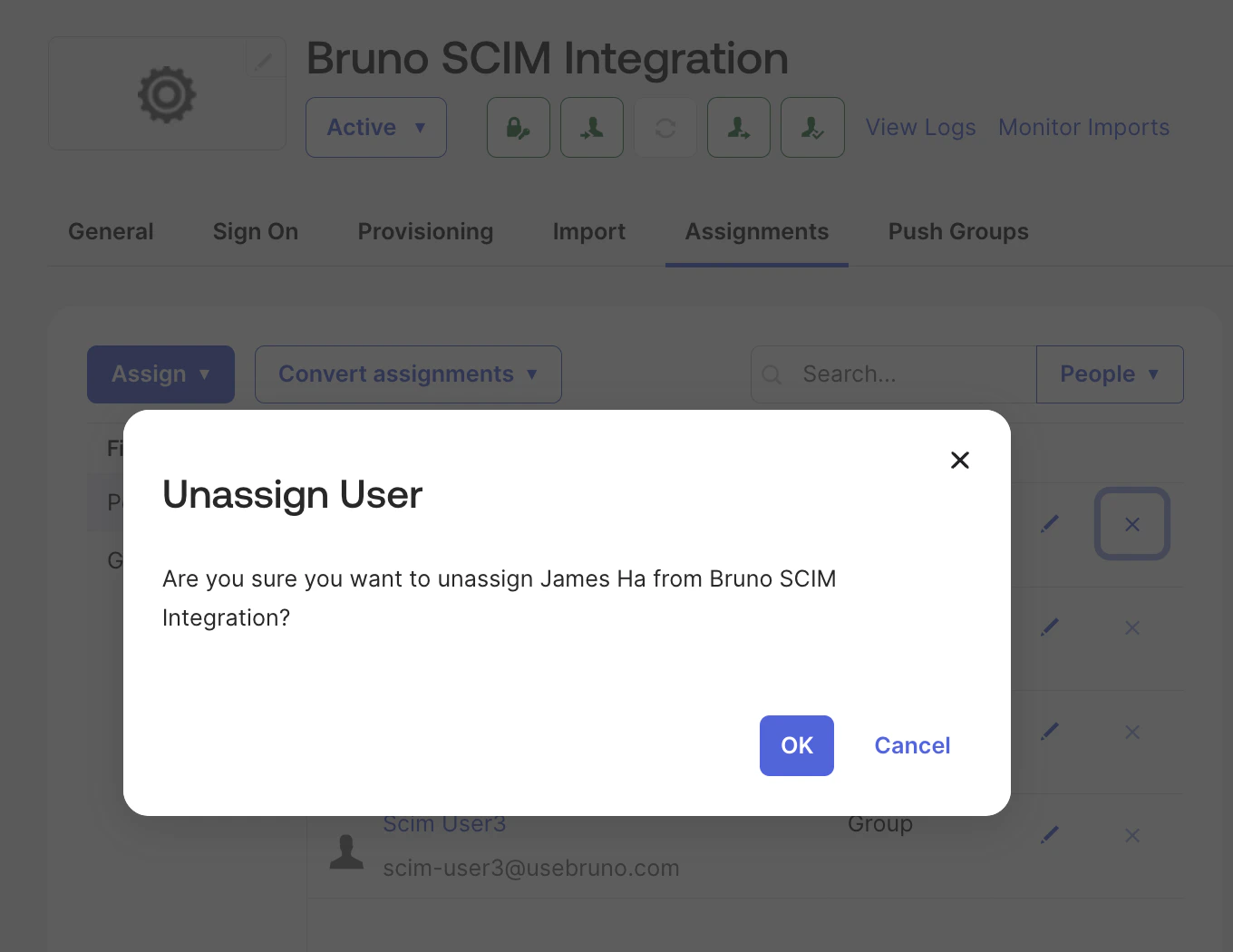1233x952 pixels.
Task: Switch to the Provisioning tab
Action: [425, 232]
